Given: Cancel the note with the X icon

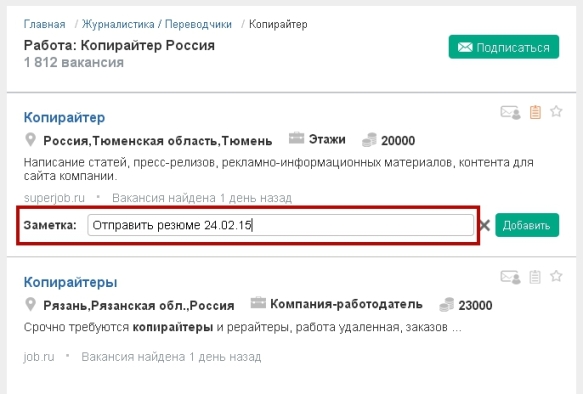Looking at the screenshot, I should (x=484, y=225).
